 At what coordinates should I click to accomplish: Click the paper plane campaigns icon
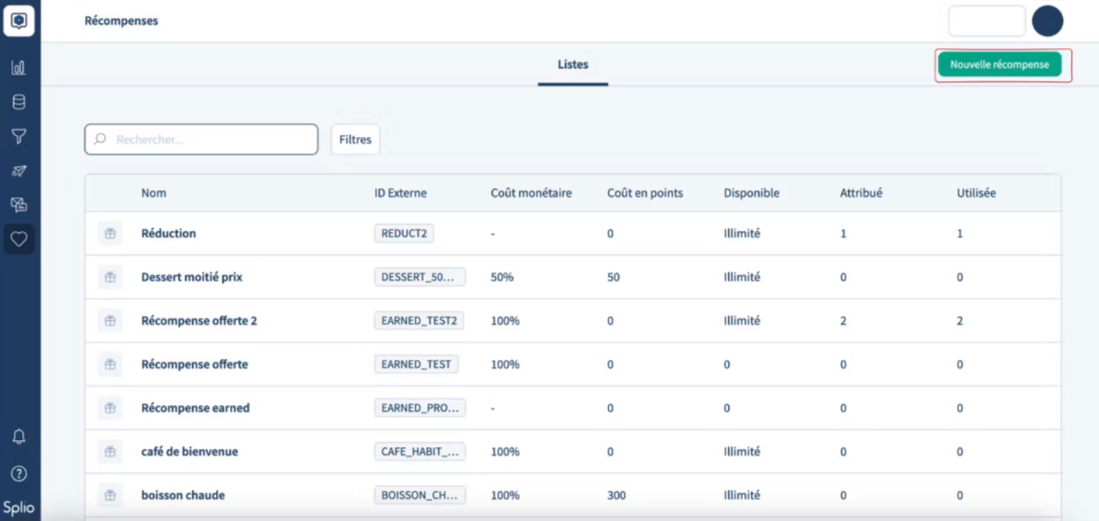pyautogui.click(x=19, y=171)
